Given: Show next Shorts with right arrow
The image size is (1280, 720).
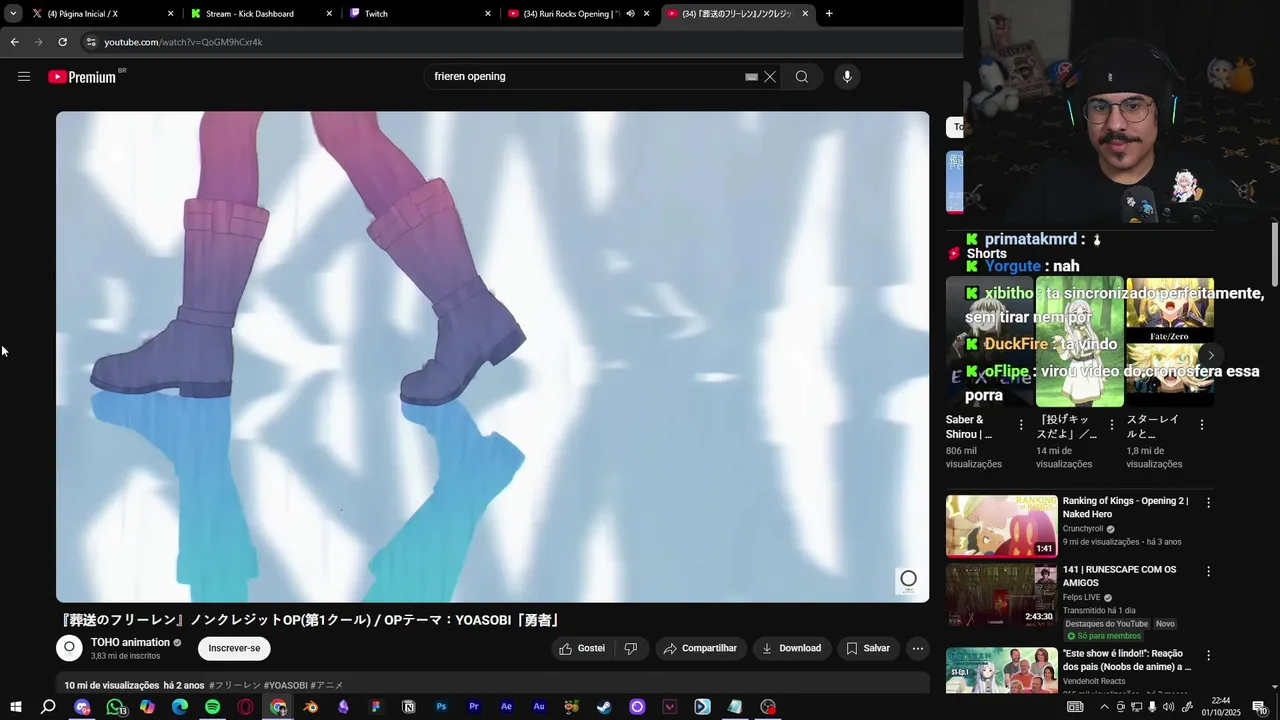Looking at the screenshot, I should pyautogui.click(x=1210, y=355).
